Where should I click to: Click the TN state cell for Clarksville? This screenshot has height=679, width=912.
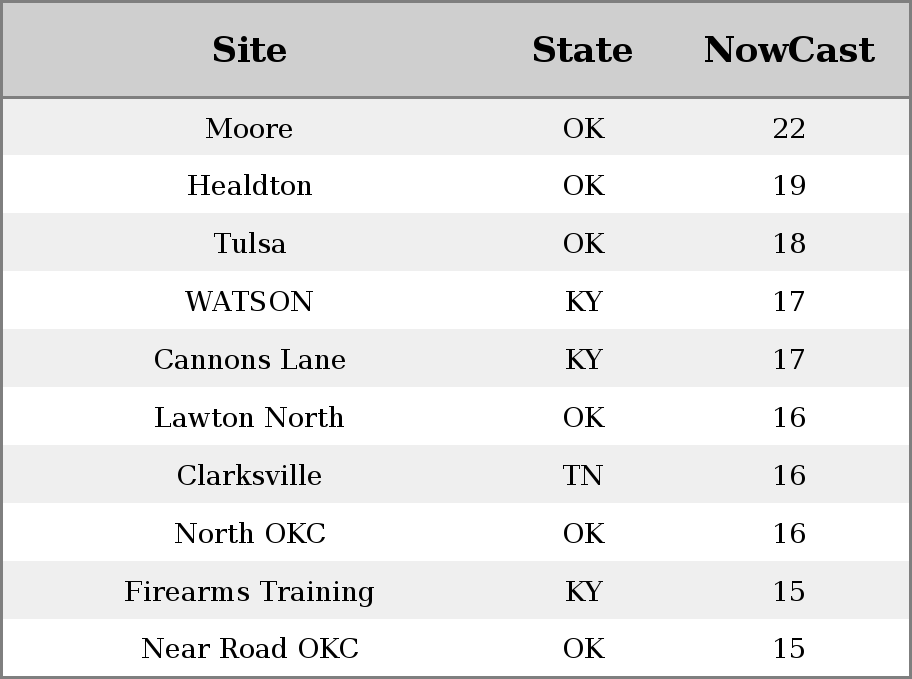(582, 475)
